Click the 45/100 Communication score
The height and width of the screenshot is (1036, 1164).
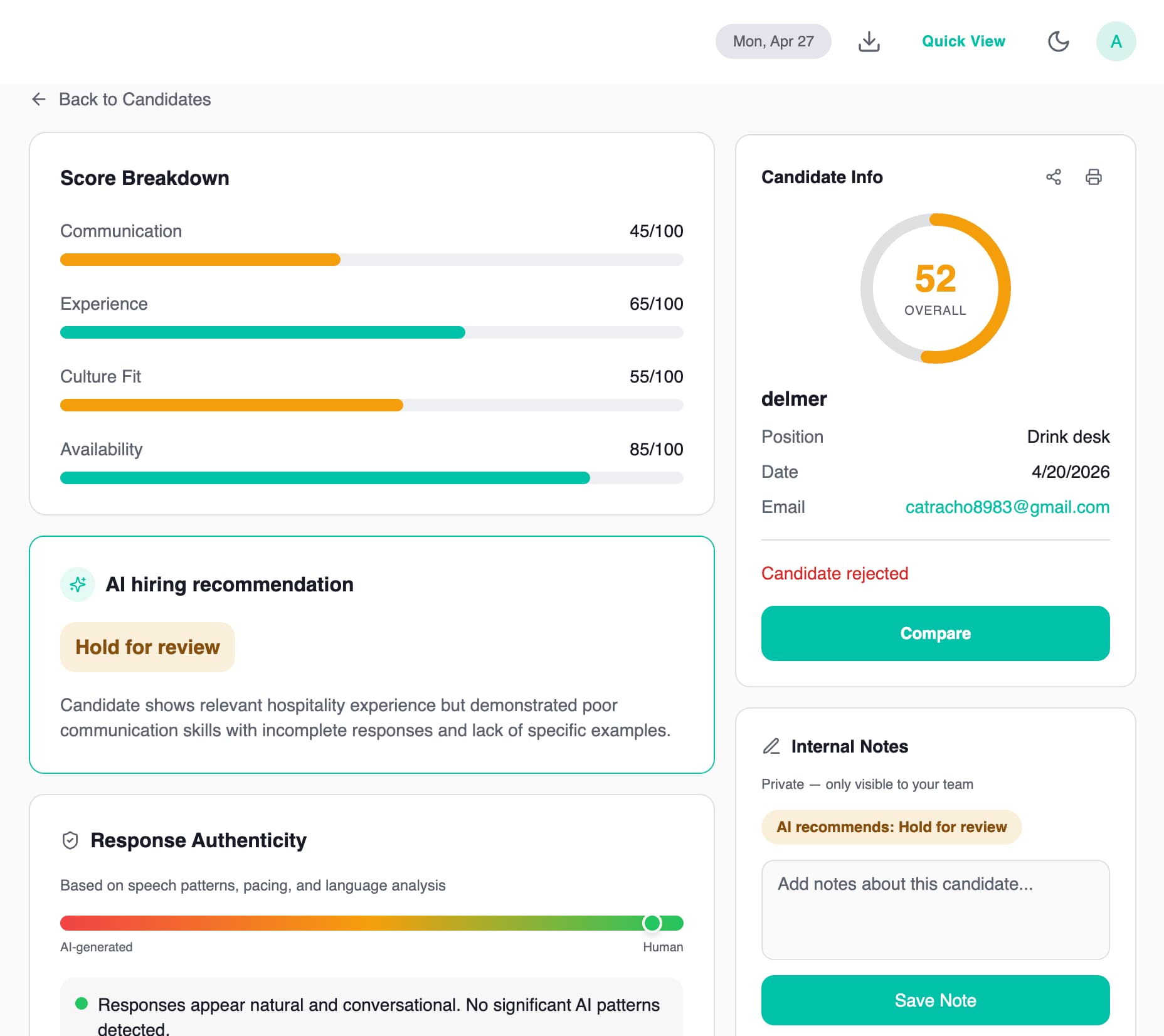[656, 231]
